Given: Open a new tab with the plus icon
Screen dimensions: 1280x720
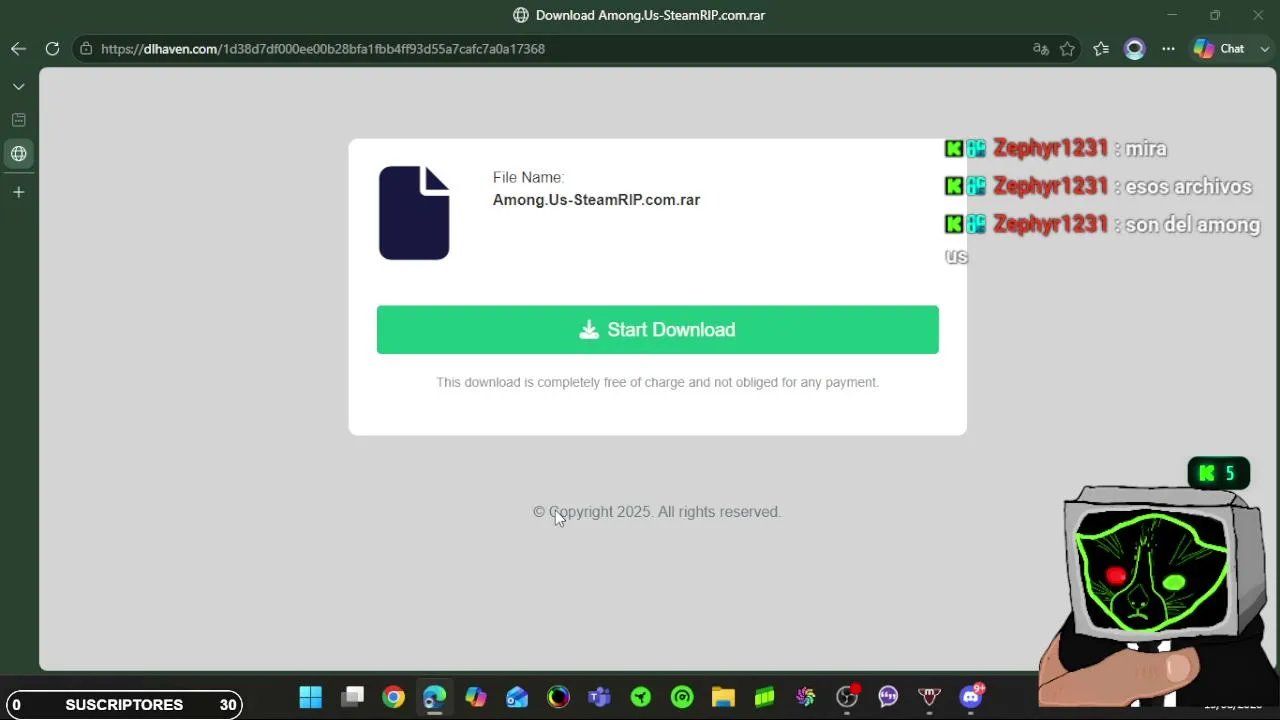Looking at the screenshot, I should pyautogui.click(x=18, y=192).
